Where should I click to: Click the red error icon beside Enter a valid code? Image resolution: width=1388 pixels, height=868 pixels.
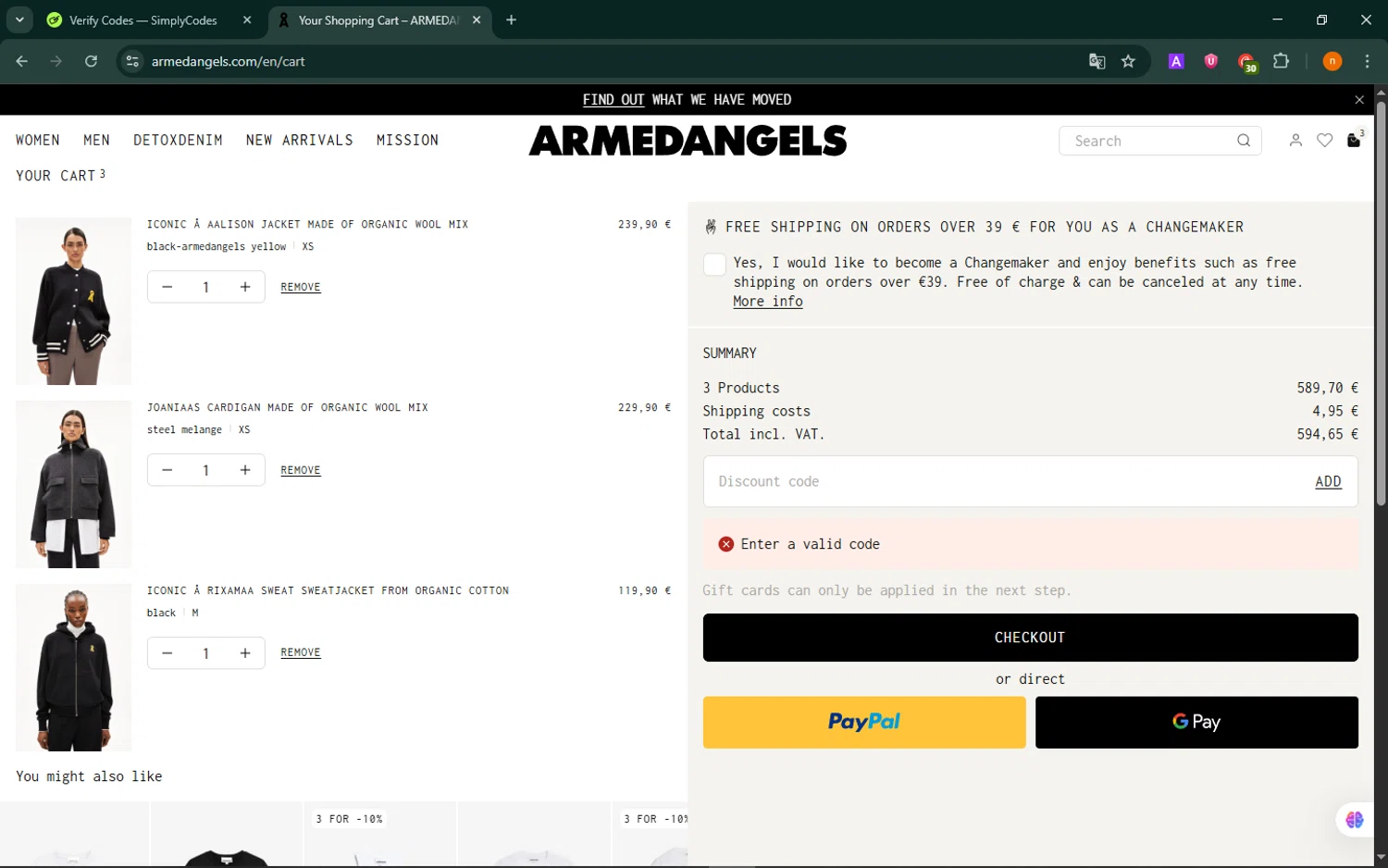(726, 544)
